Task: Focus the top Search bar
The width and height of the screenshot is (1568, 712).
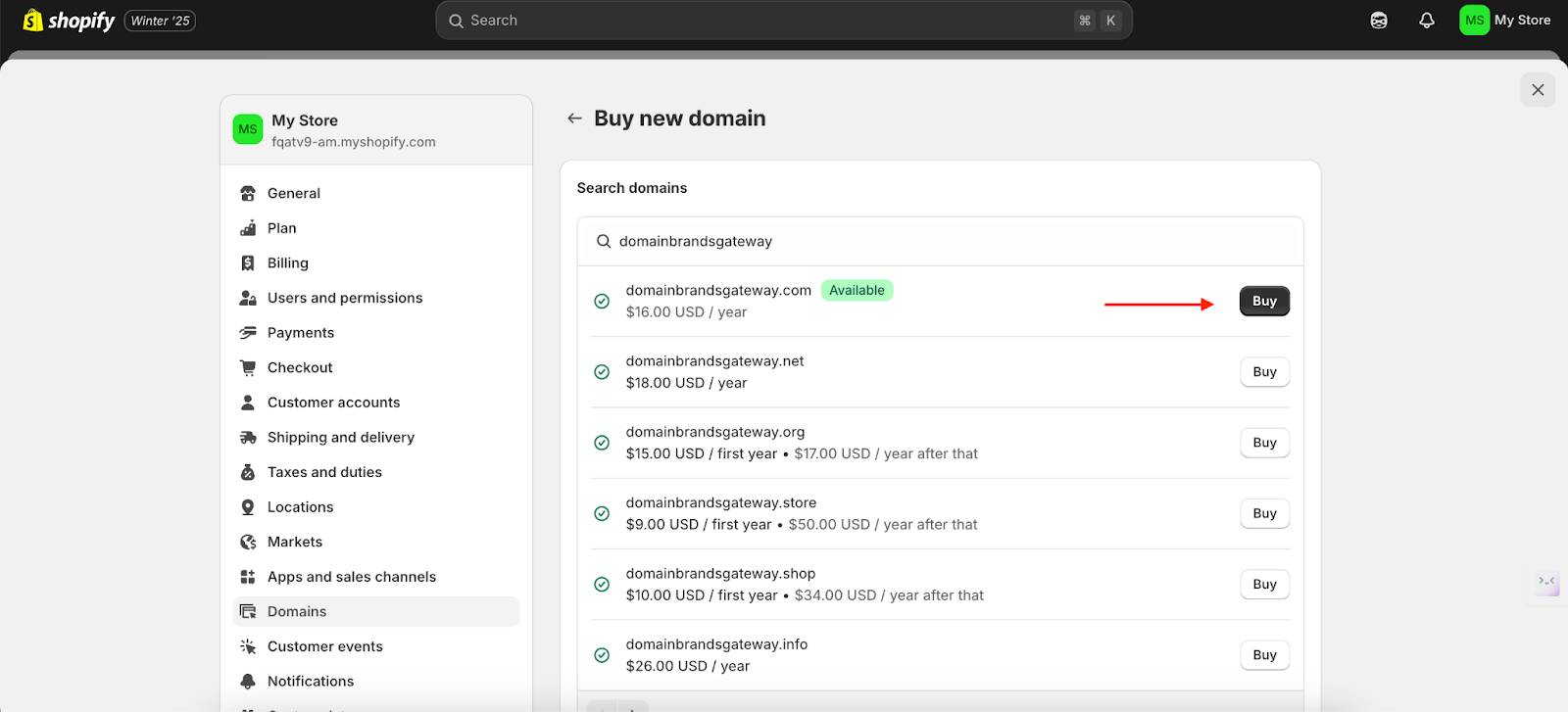Action: (784, 21)
